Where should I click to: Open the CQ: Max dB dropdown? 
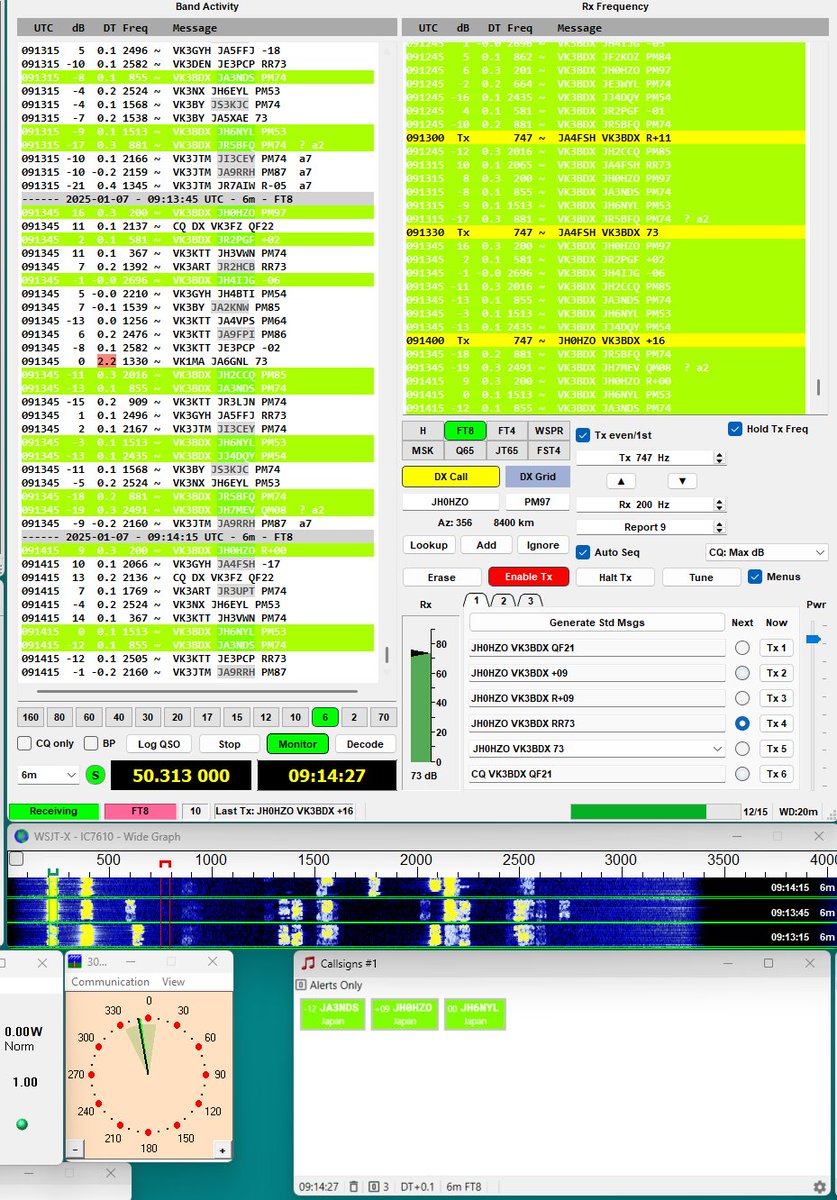[768, 552]
